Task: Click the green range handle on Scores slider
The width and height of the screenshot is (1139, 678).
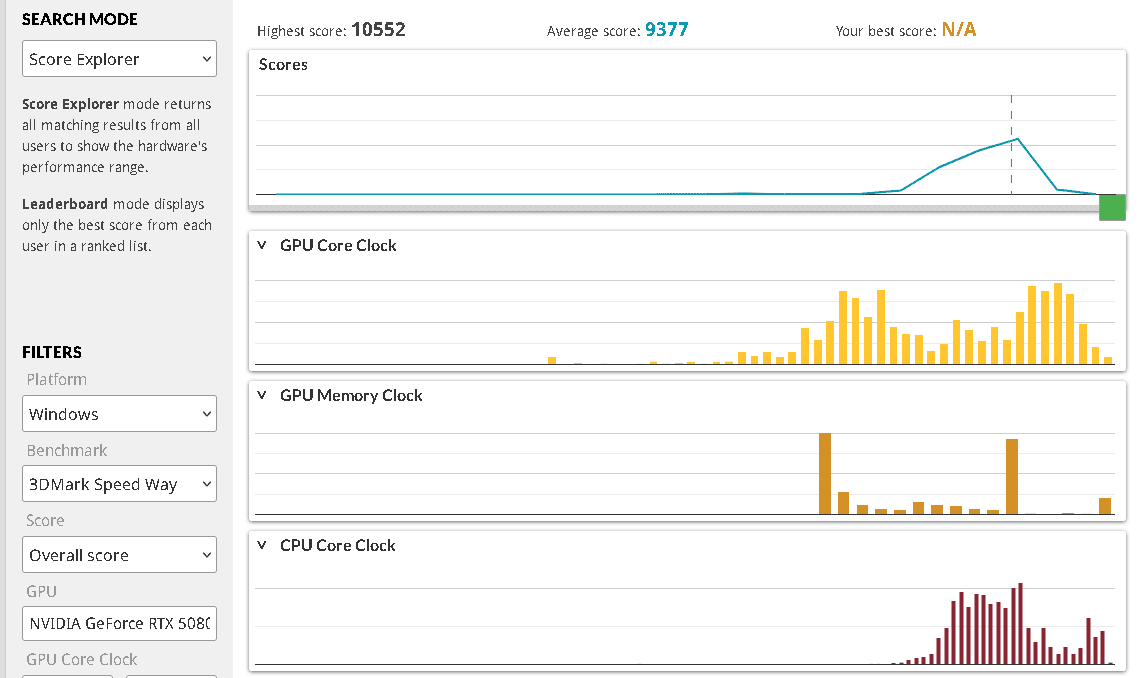Action: coord(1112,207)
